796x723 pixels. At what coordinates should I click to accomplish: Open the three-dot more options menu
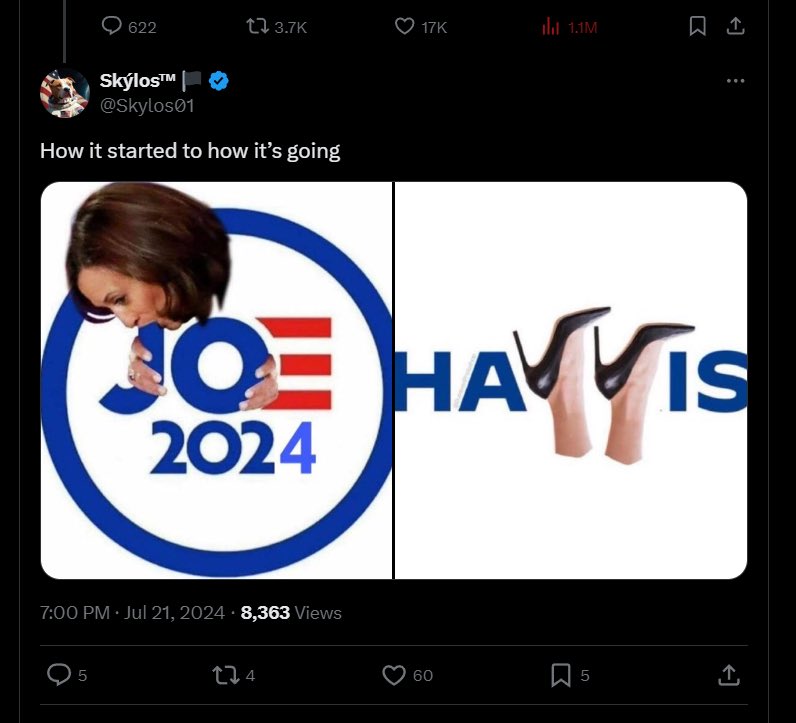(x=735, y=81)
